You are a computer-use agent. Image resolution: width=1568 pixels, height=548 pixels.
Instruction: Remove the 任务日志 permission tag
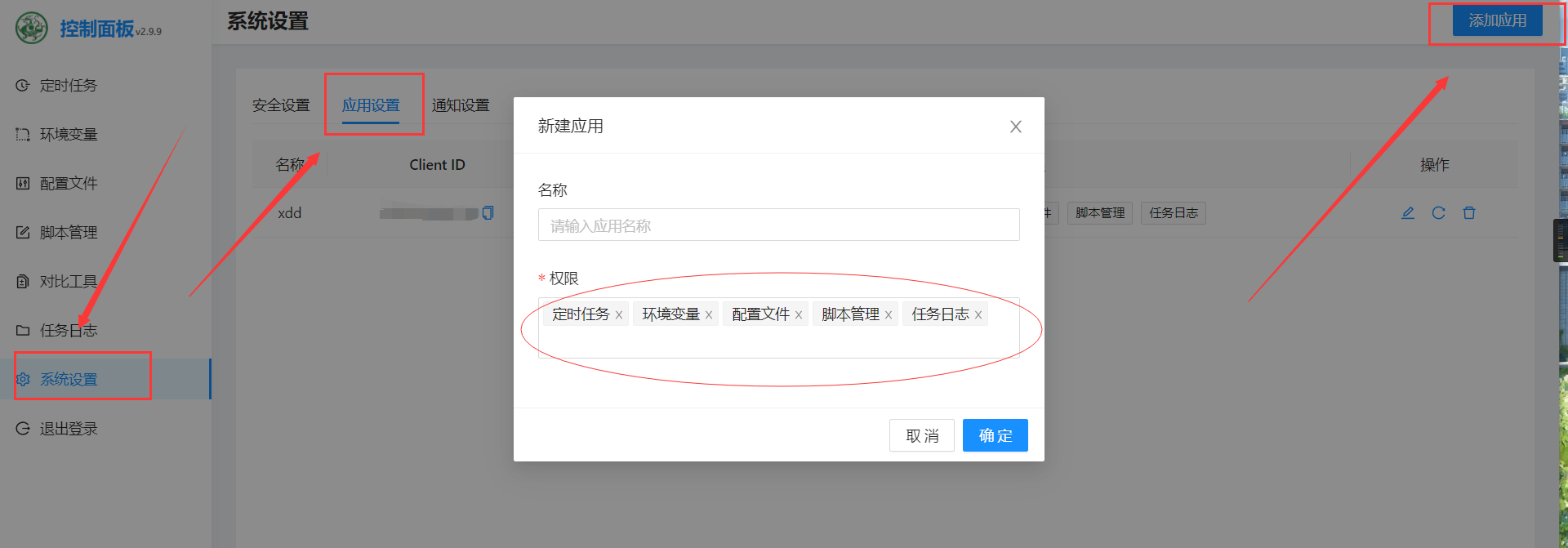tap(978, 315)
